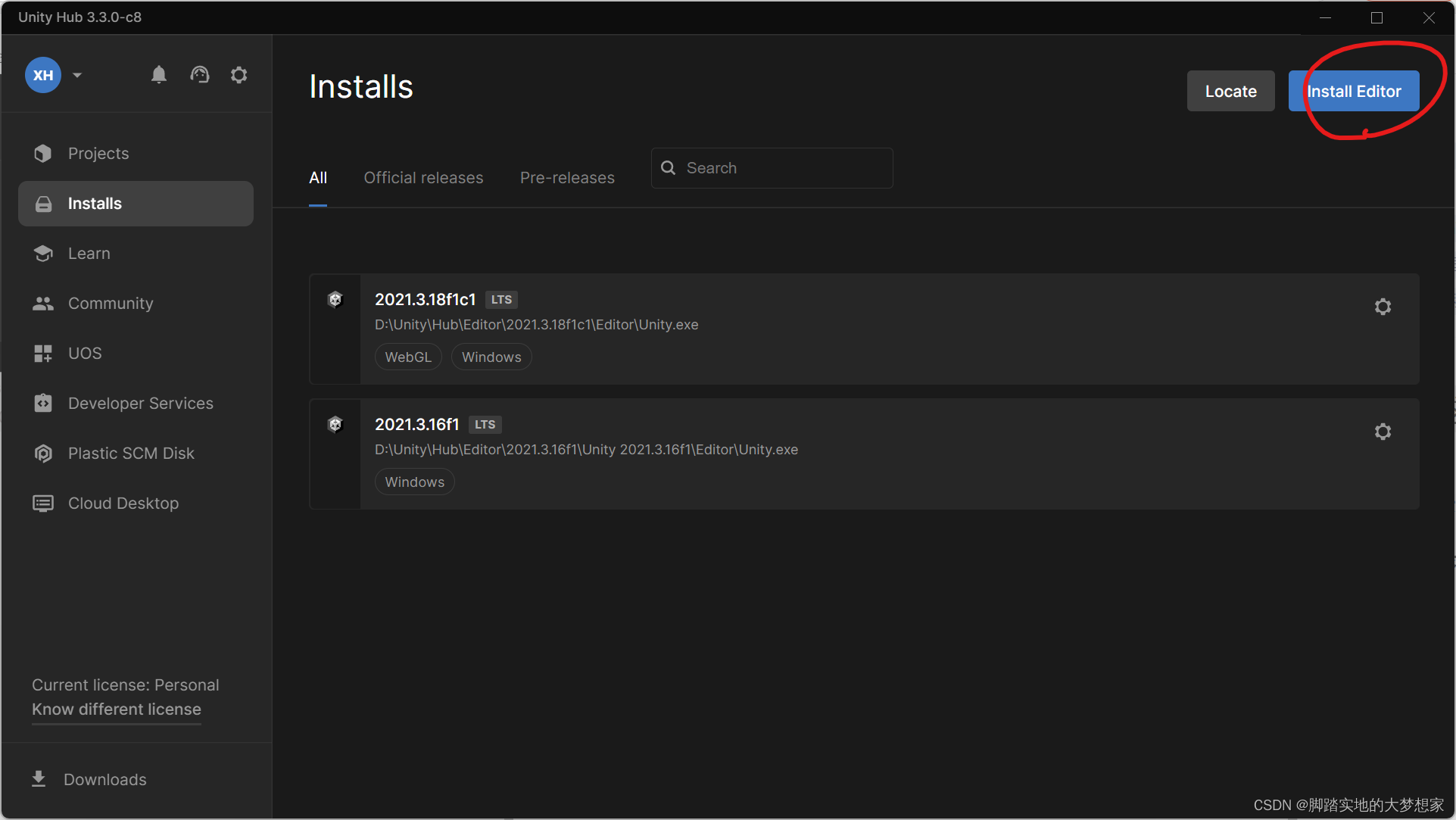Select Installs in sidebar

136,204
